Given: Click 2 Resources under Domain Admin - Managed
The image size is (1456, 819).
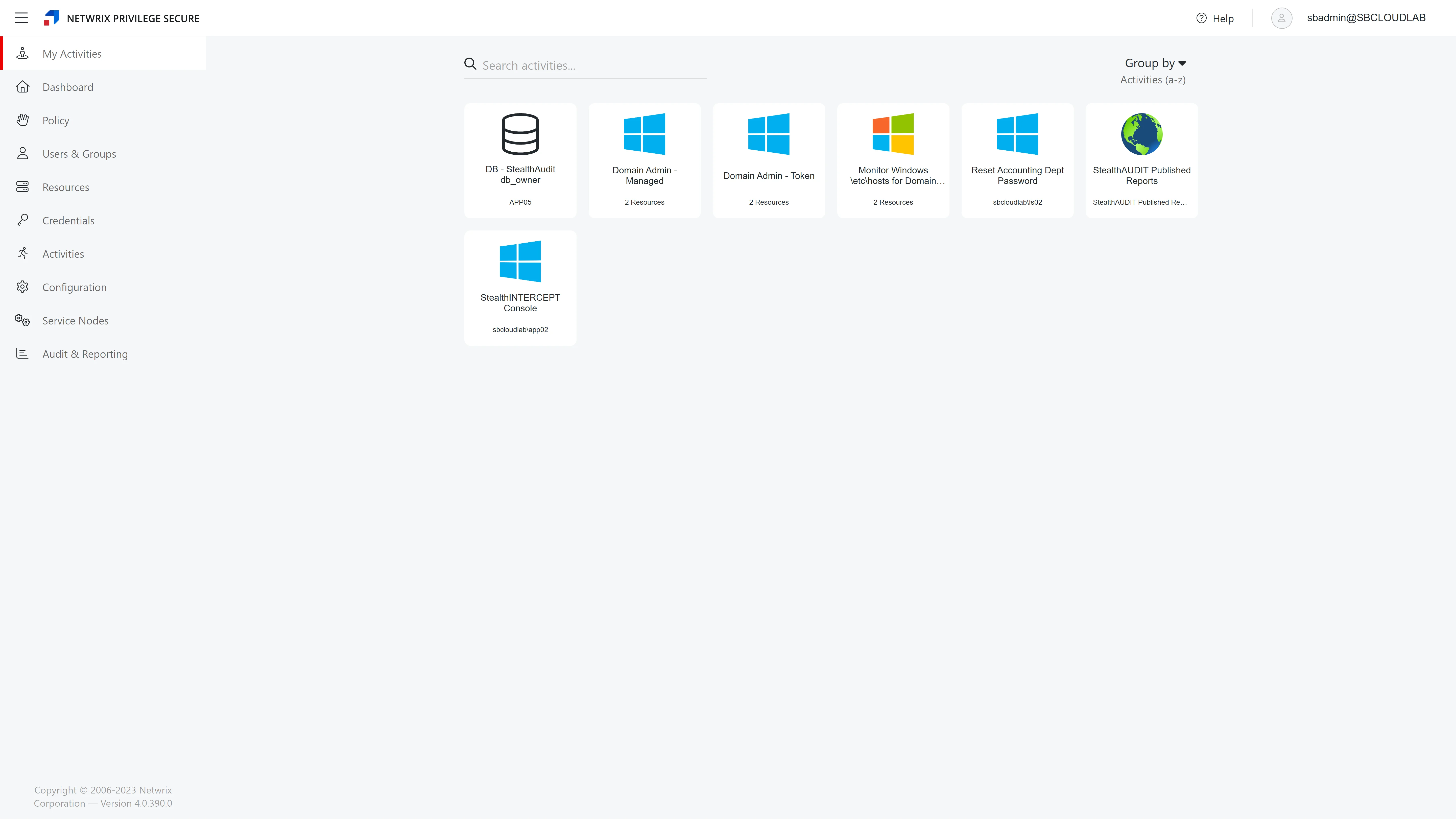Looking at the screenshot, I should 644,202.
